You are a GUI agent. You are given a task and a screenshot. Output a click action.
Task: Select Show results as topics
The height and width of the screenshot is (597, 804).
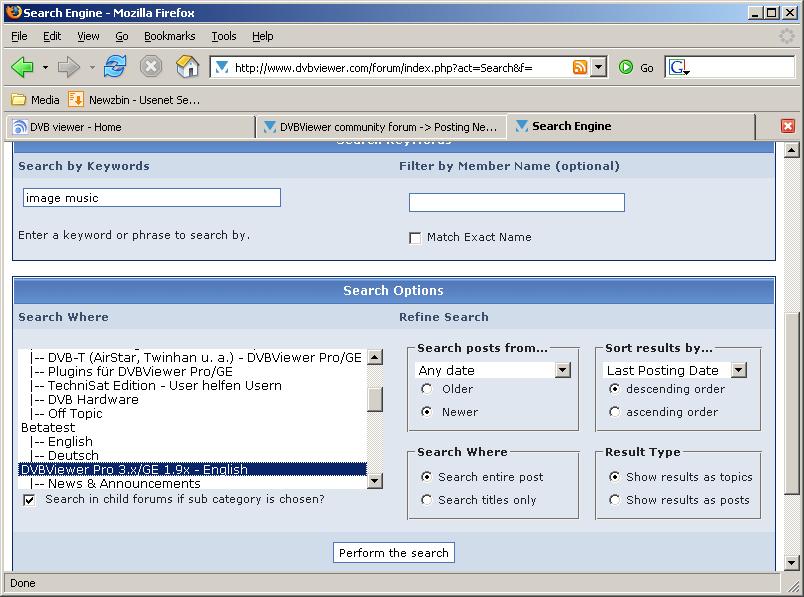pos(614,476)
